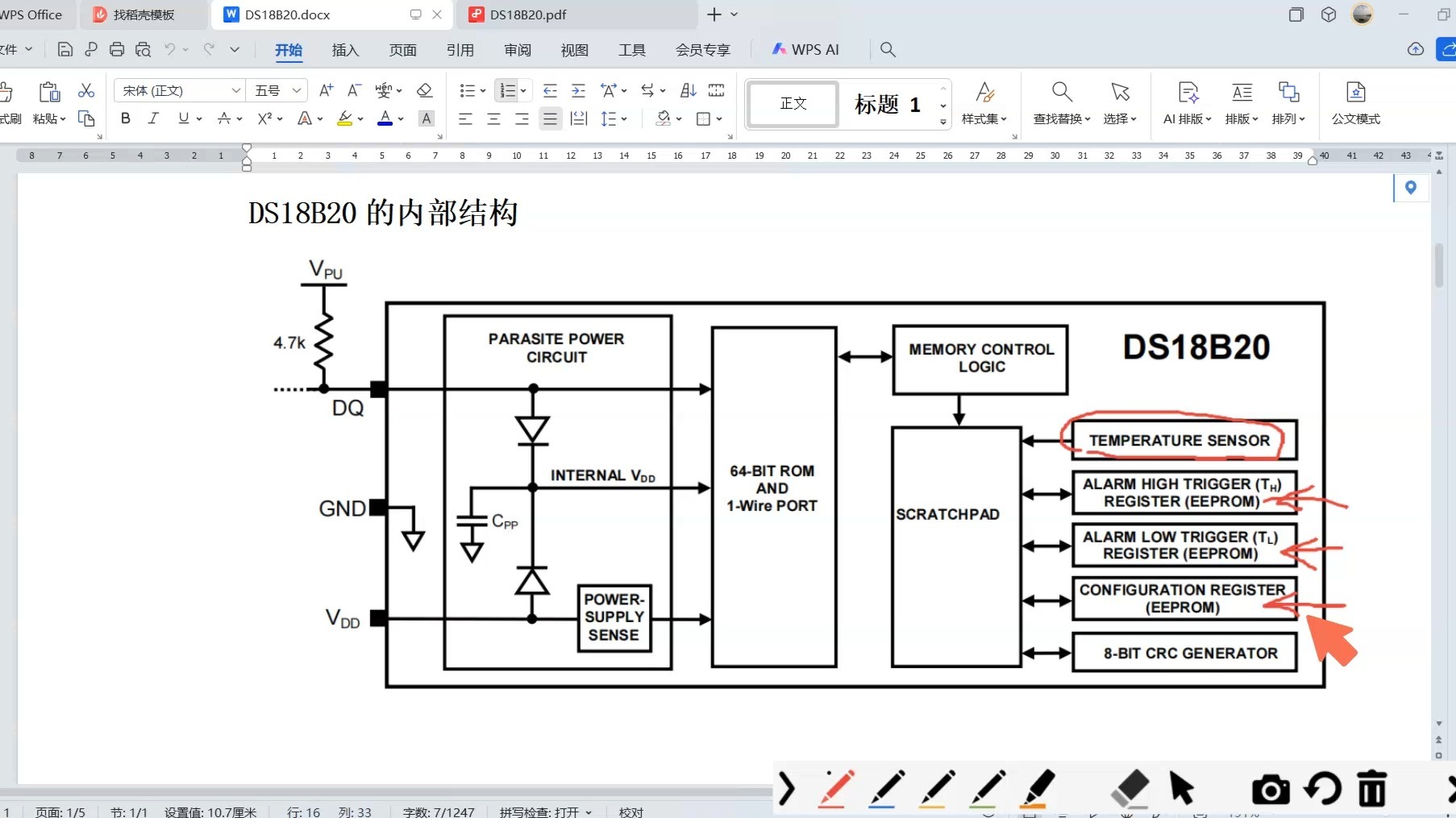The image size is (1456, 818).
Task: Click the Cut scissors icon
Action: click(86, 90)
